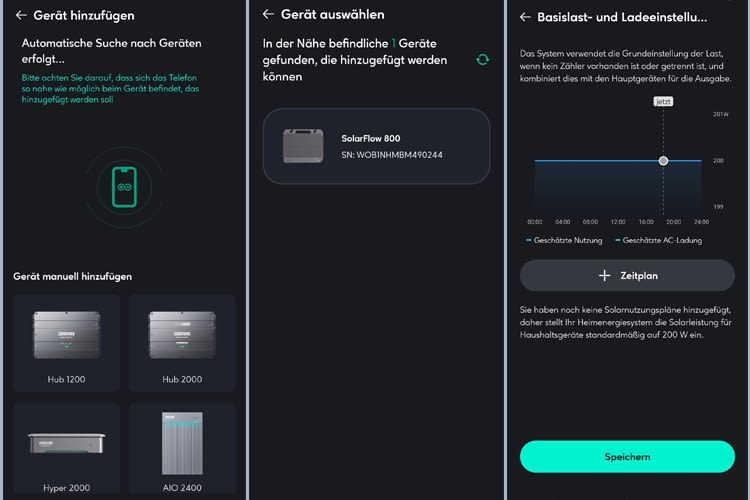Tap the phone scanning icon
Screen dimensions: 750x500
pyautogui.click(x=124, y=187)
